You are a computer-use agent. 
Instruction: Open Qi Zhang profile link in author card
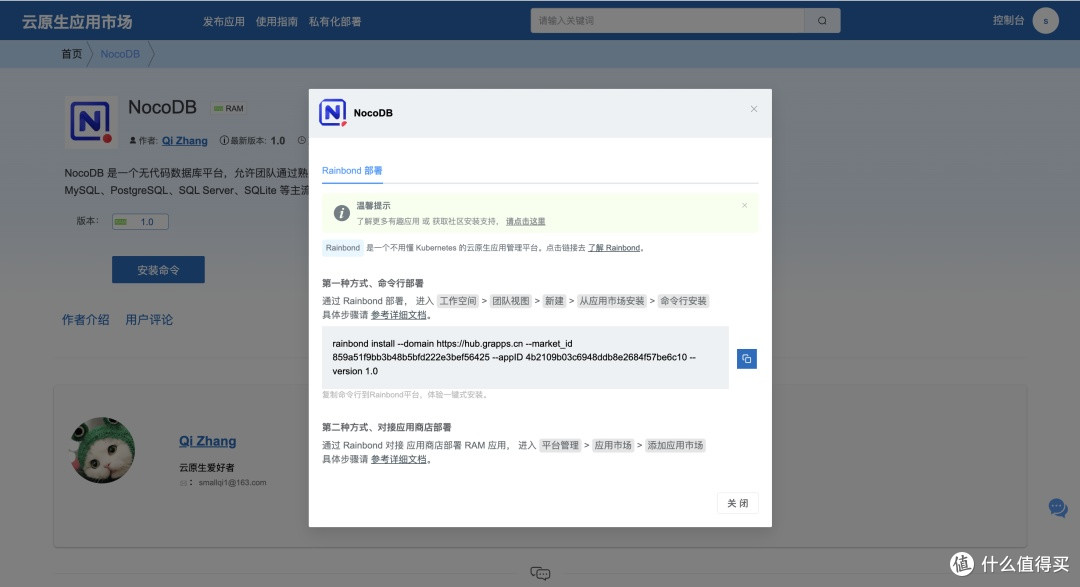[207, 441]
